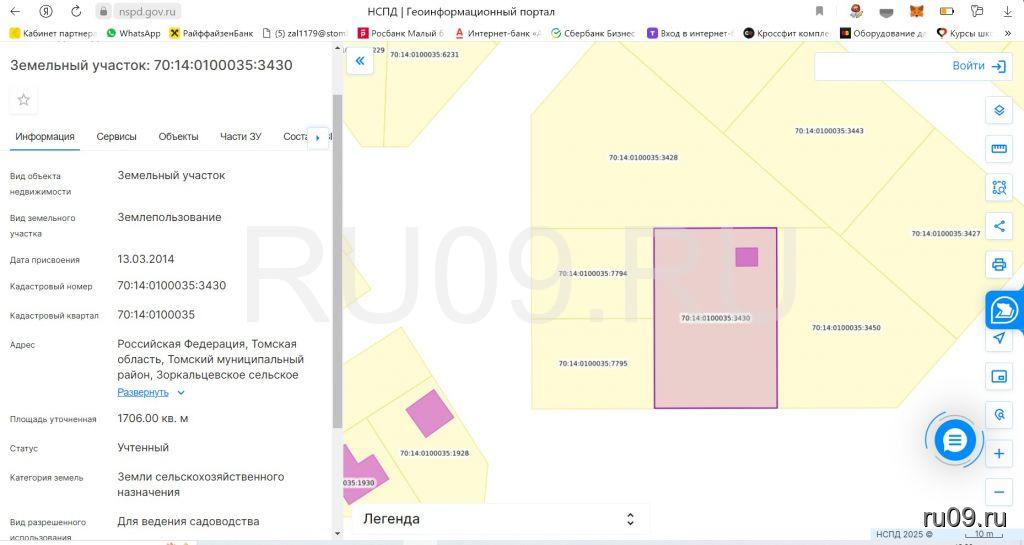Image resolution: width=1024 pixels, height=545 pixels.
Task: Select the ruler measurement tool
Action: point(998,149)
